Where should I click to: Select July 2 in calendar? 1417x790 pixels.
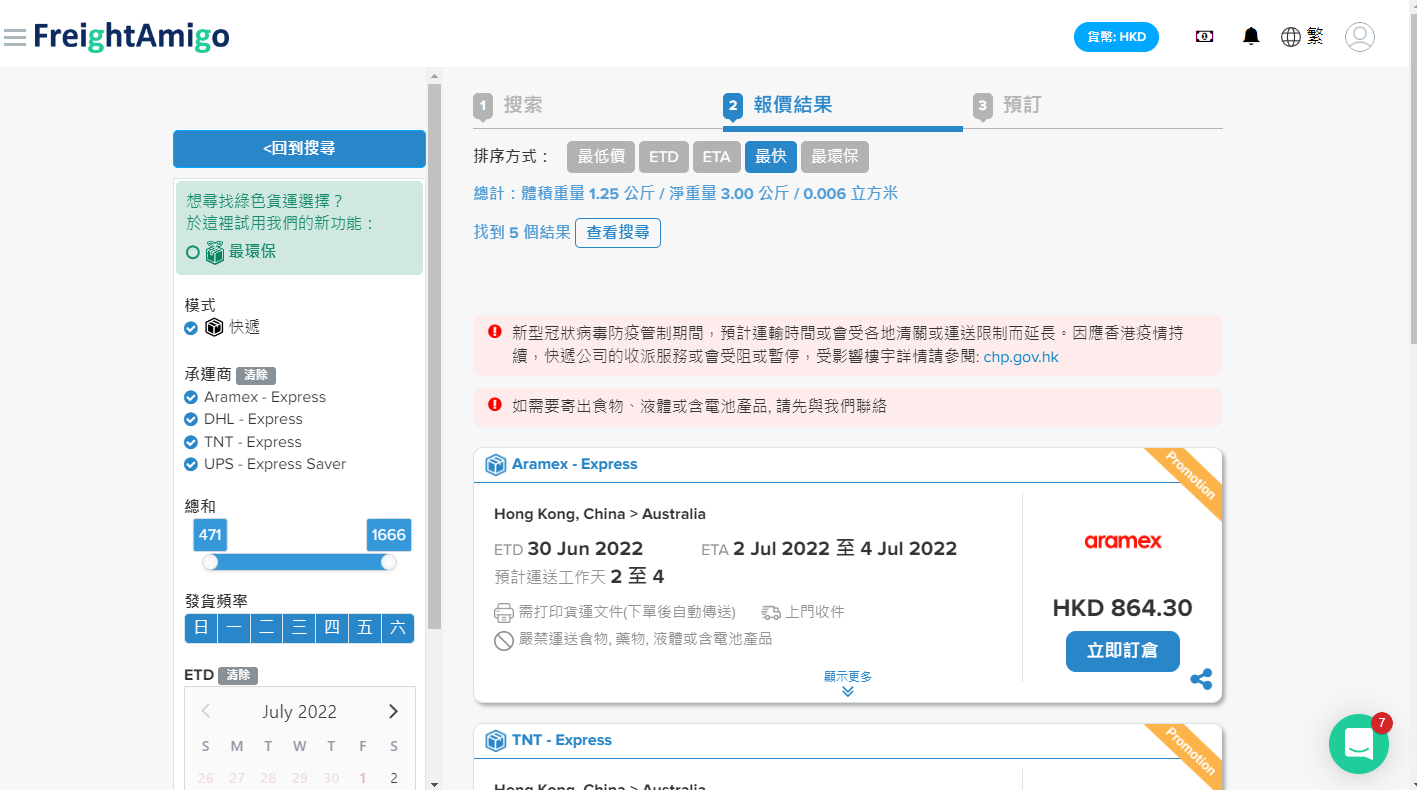click(394, 778)
